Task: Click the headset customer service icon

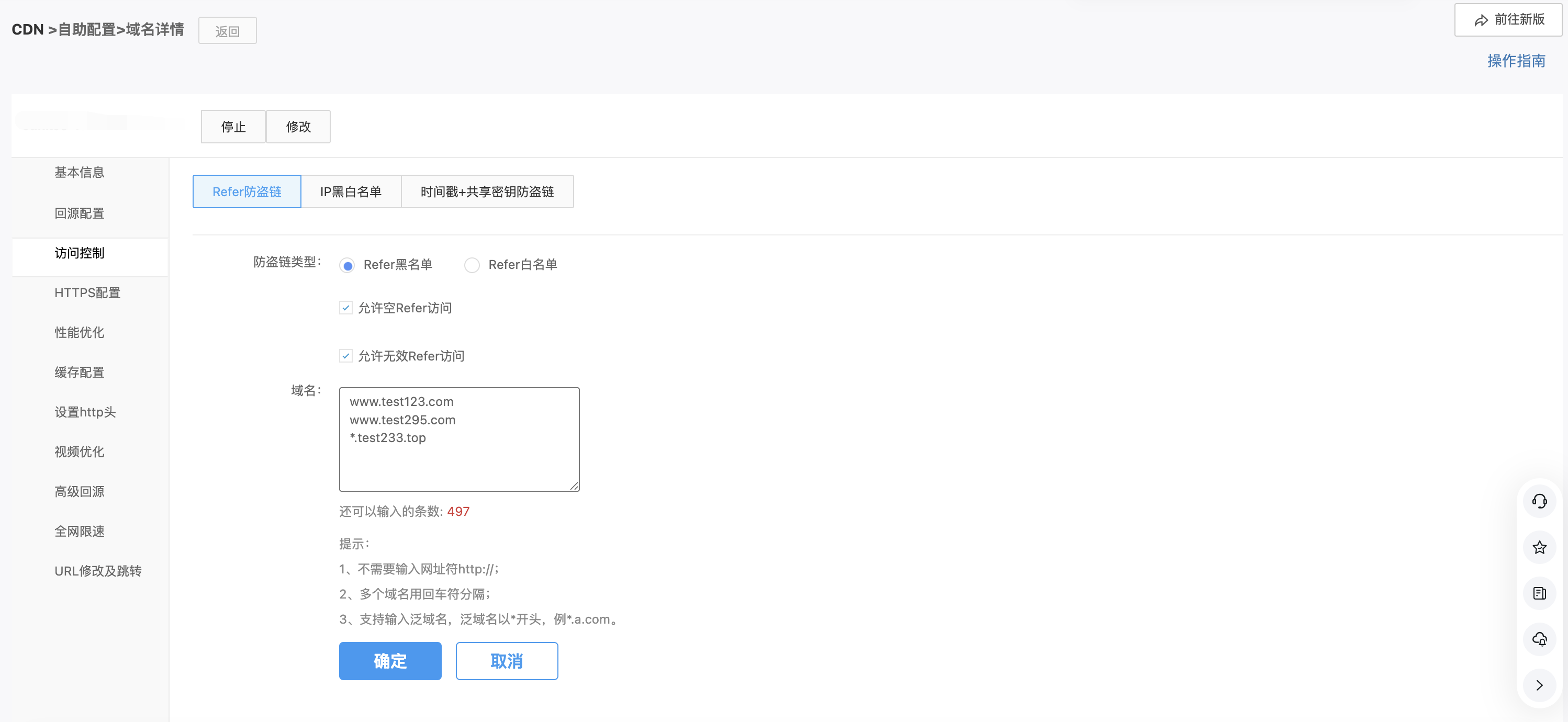Action: pyautogui.click(x=1539, y=501)
